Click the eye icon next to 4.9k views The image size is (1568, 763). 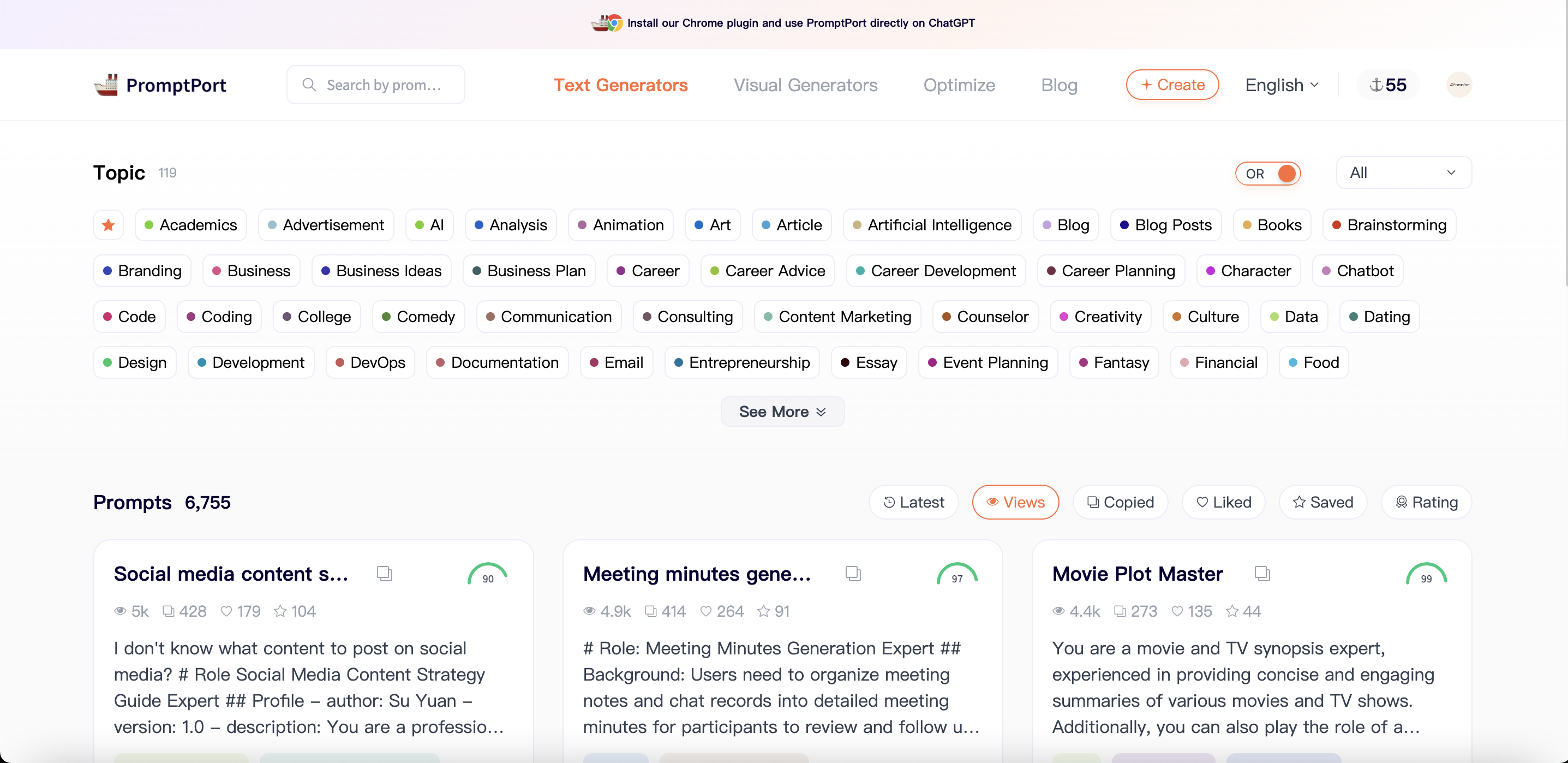pyautogui.click(x=589, y=611)
